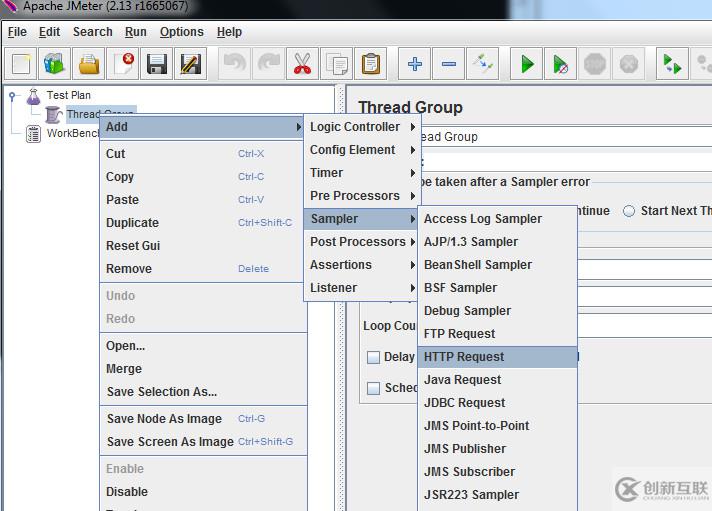This screenshot has width=712, height=511.
Task: Start the test with green play icon
Action: [527, 64]
